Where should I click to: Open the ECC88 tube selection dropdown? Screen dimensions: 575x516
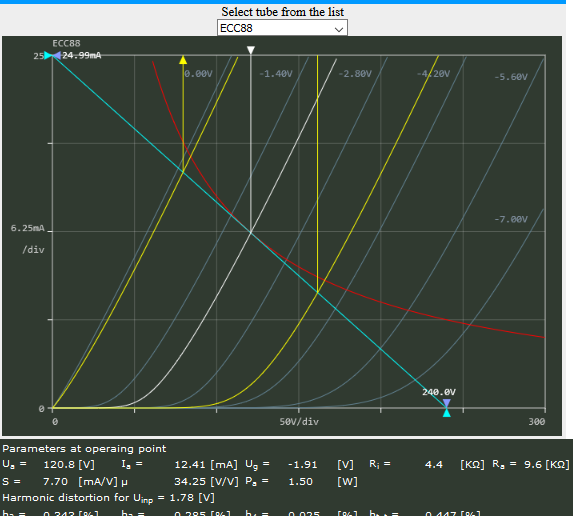pyautogui.click(x=282, y=28)
